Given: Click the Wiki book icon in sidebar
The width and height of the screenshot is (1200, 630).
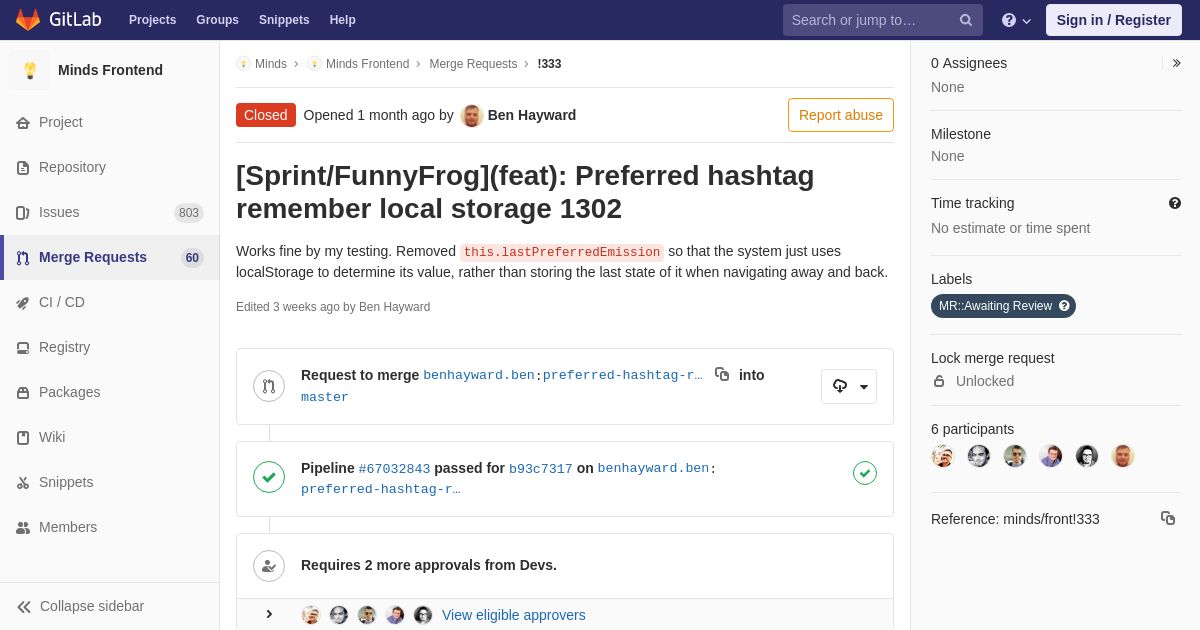Looking at the screenshot, I should 23,438.
